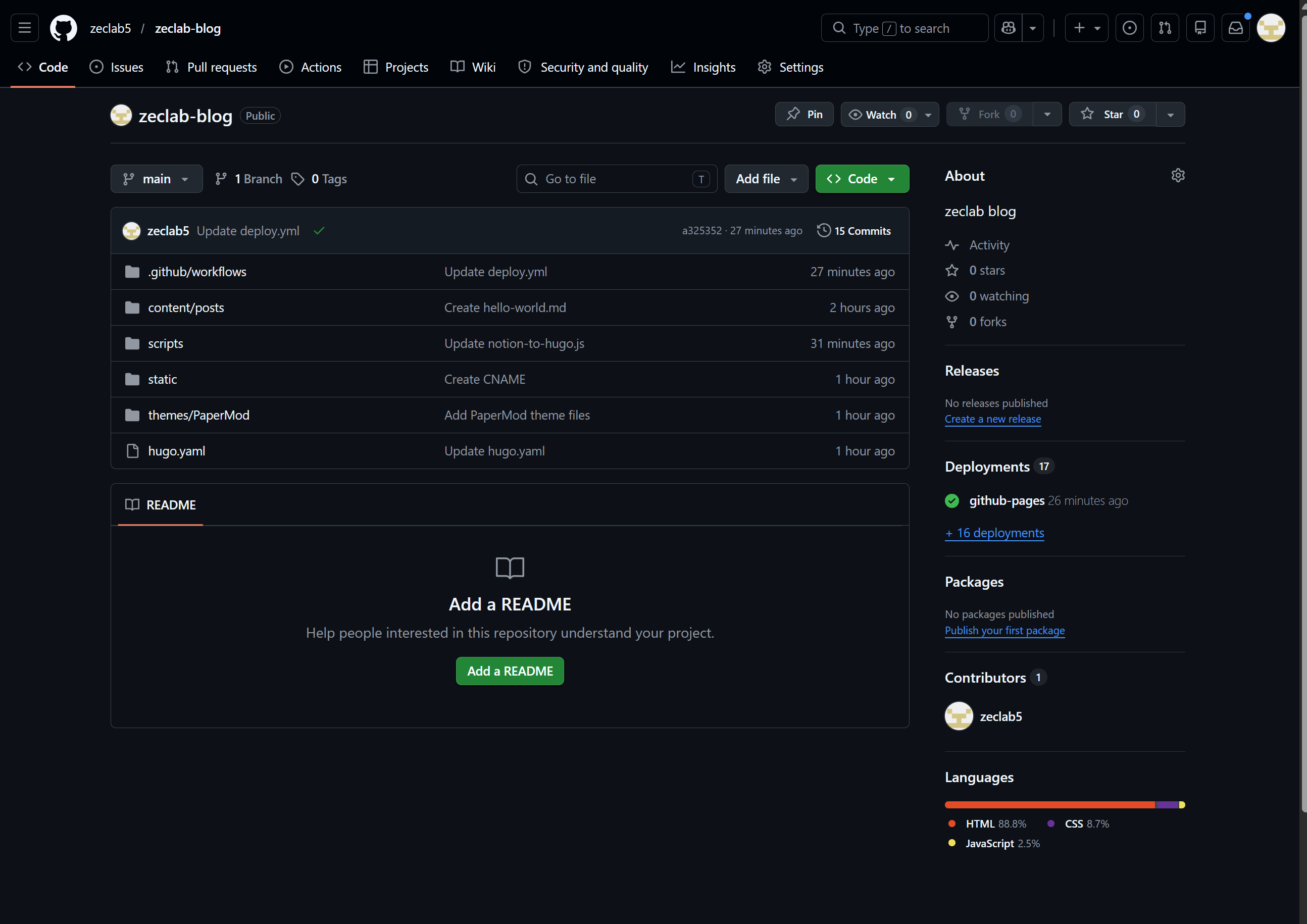This screenshot has width=1307, height=924.
Task: Click the 1 Branch icon
Action: click(x=221, y=179)
